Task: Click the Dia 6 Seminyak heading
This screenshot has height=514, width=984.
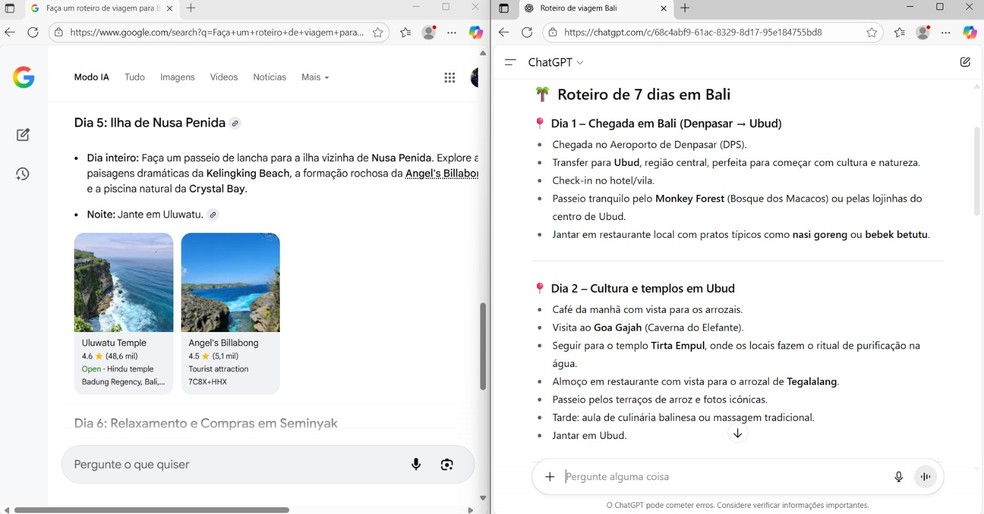Action: coord(206,423)
